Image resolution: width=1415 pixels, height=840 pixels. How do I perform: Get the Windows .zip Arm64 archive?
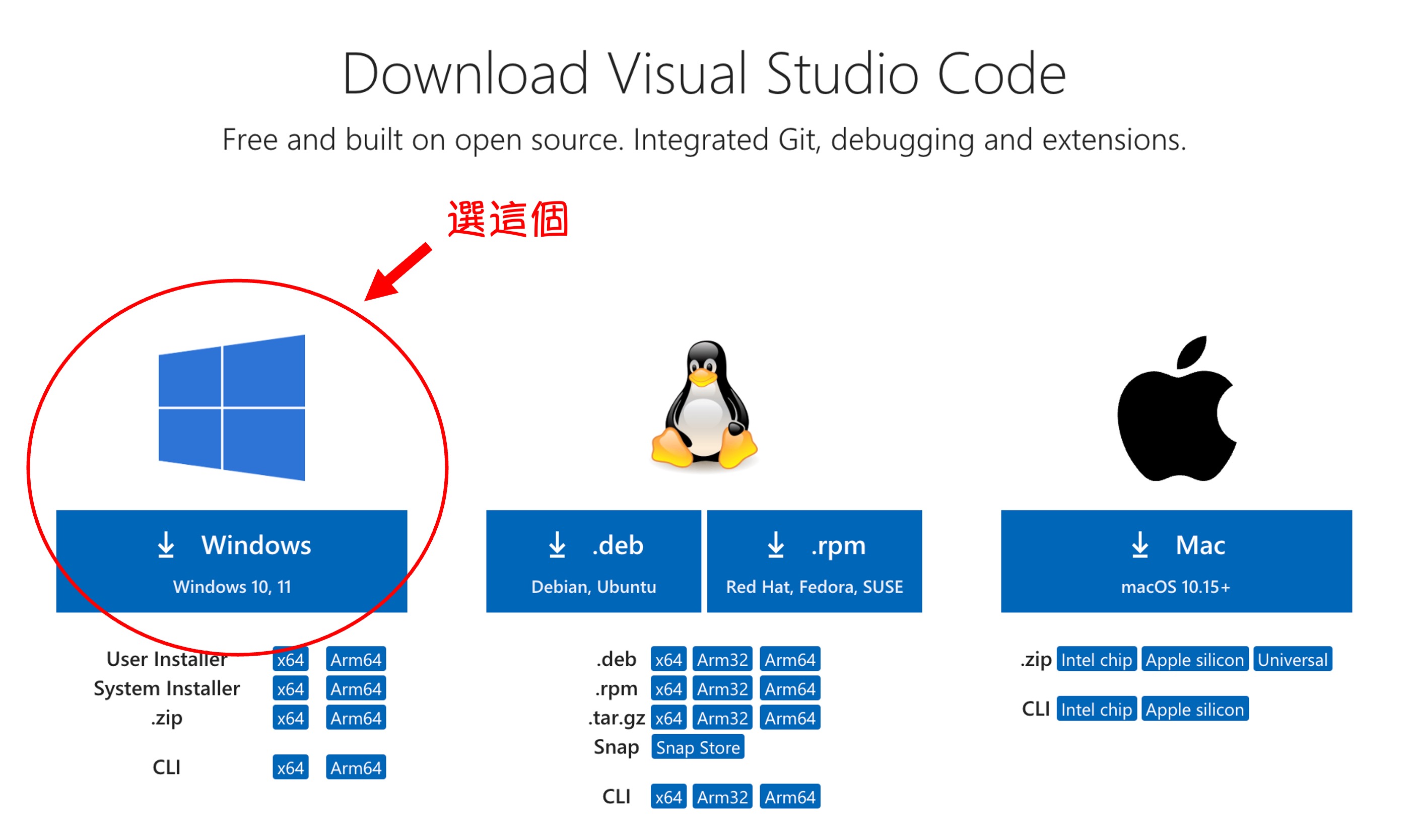(x=356, y=718)
